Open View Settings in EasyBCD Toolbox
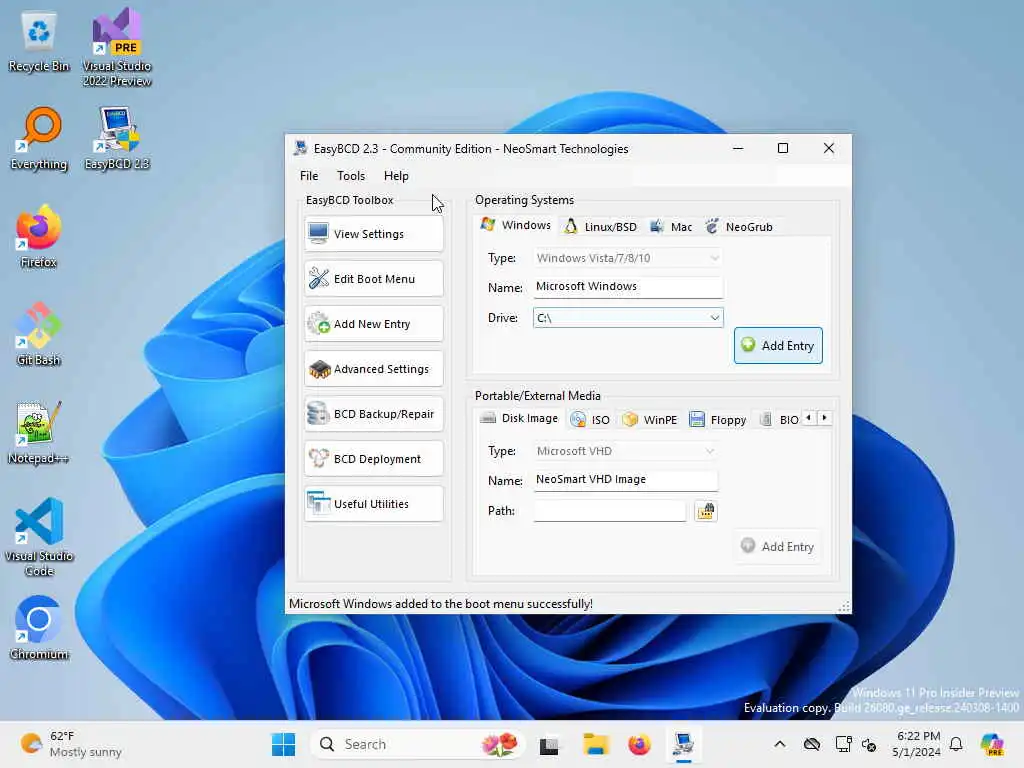Image resolution: width=1024 pixels, height=768 pixels. click(374, 234)
